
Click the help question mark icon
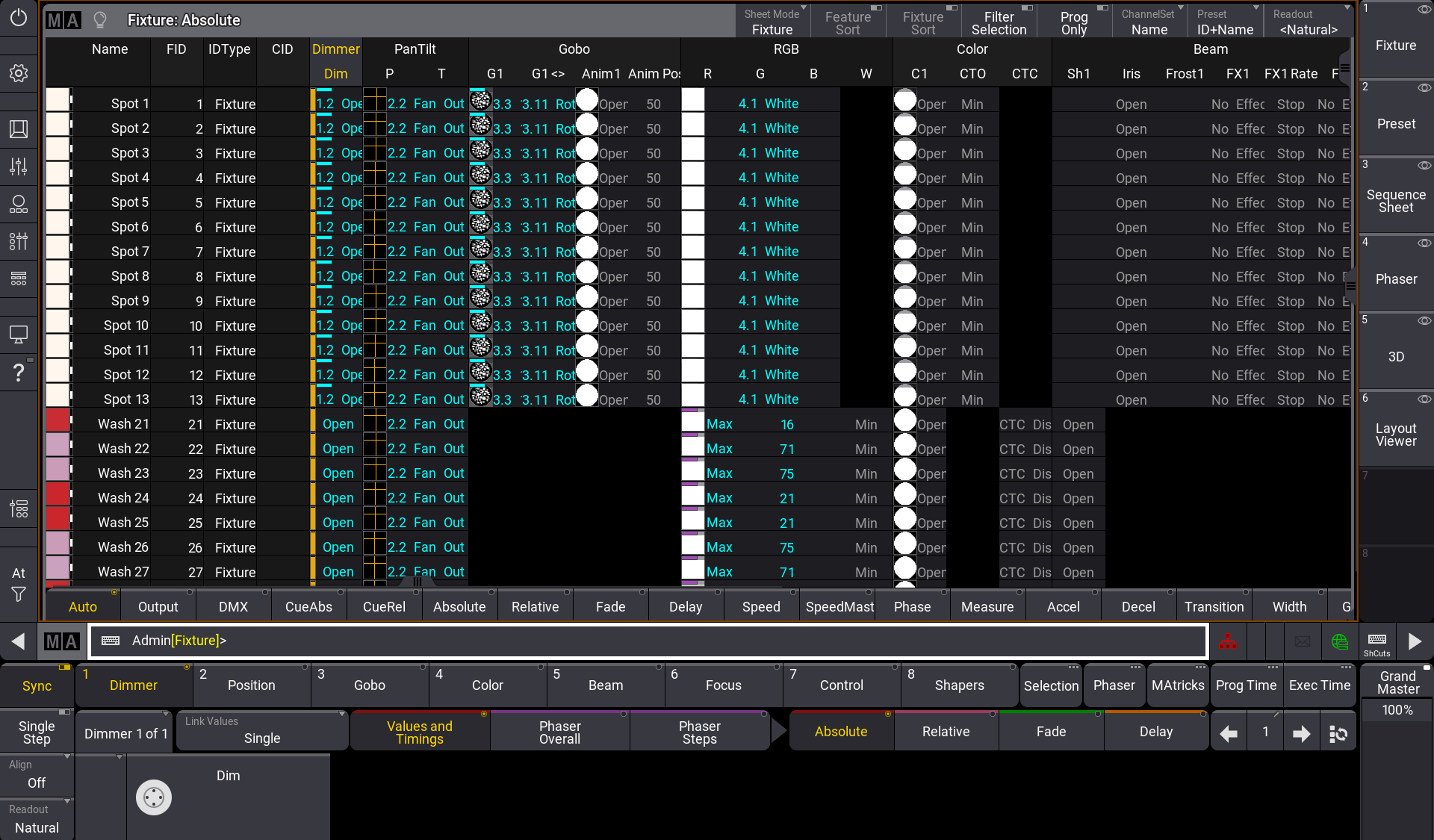[19, 373]
